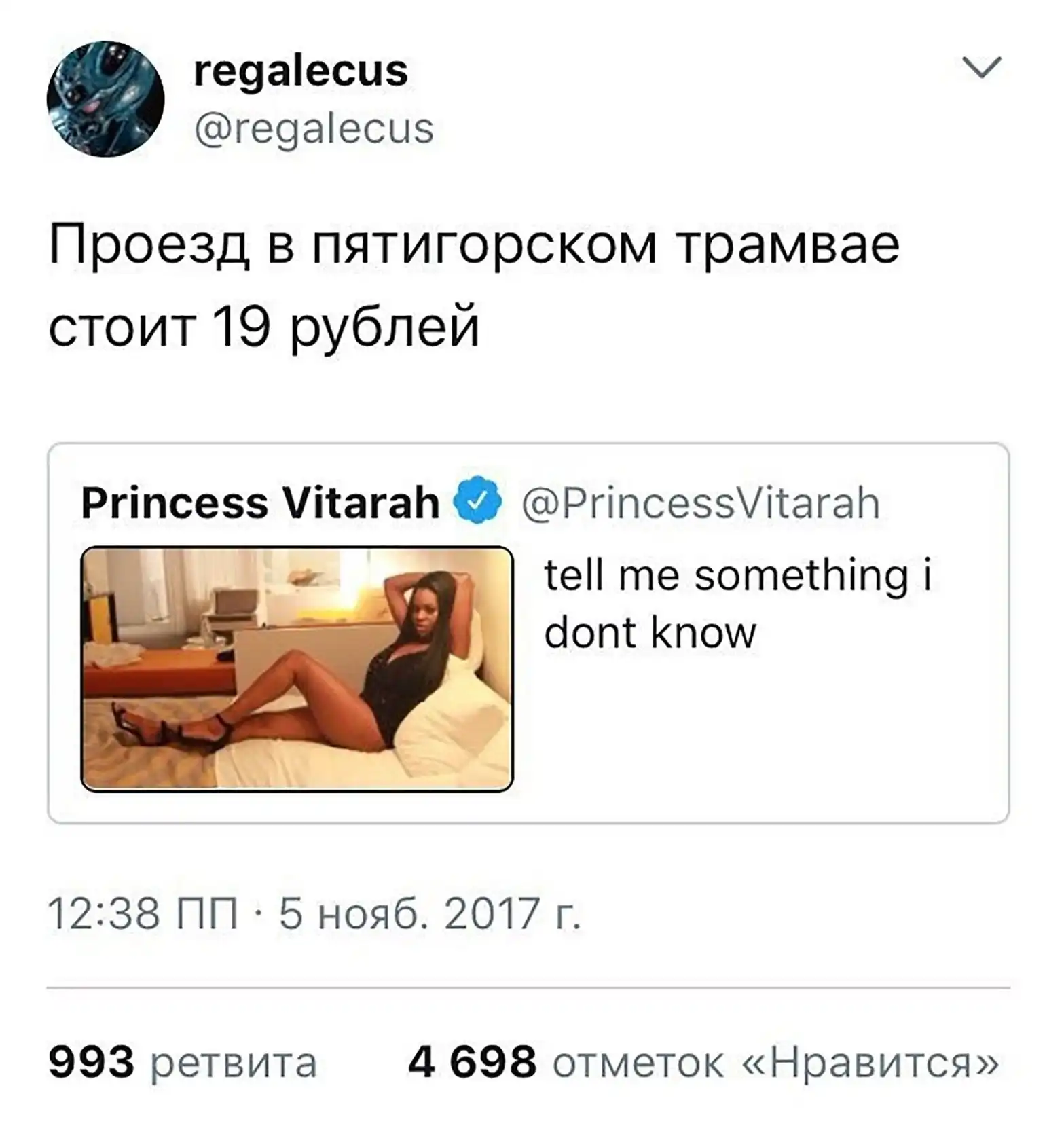
Task: Open quoted text 'tell me something i dont know'
Action: click(738, 604)
